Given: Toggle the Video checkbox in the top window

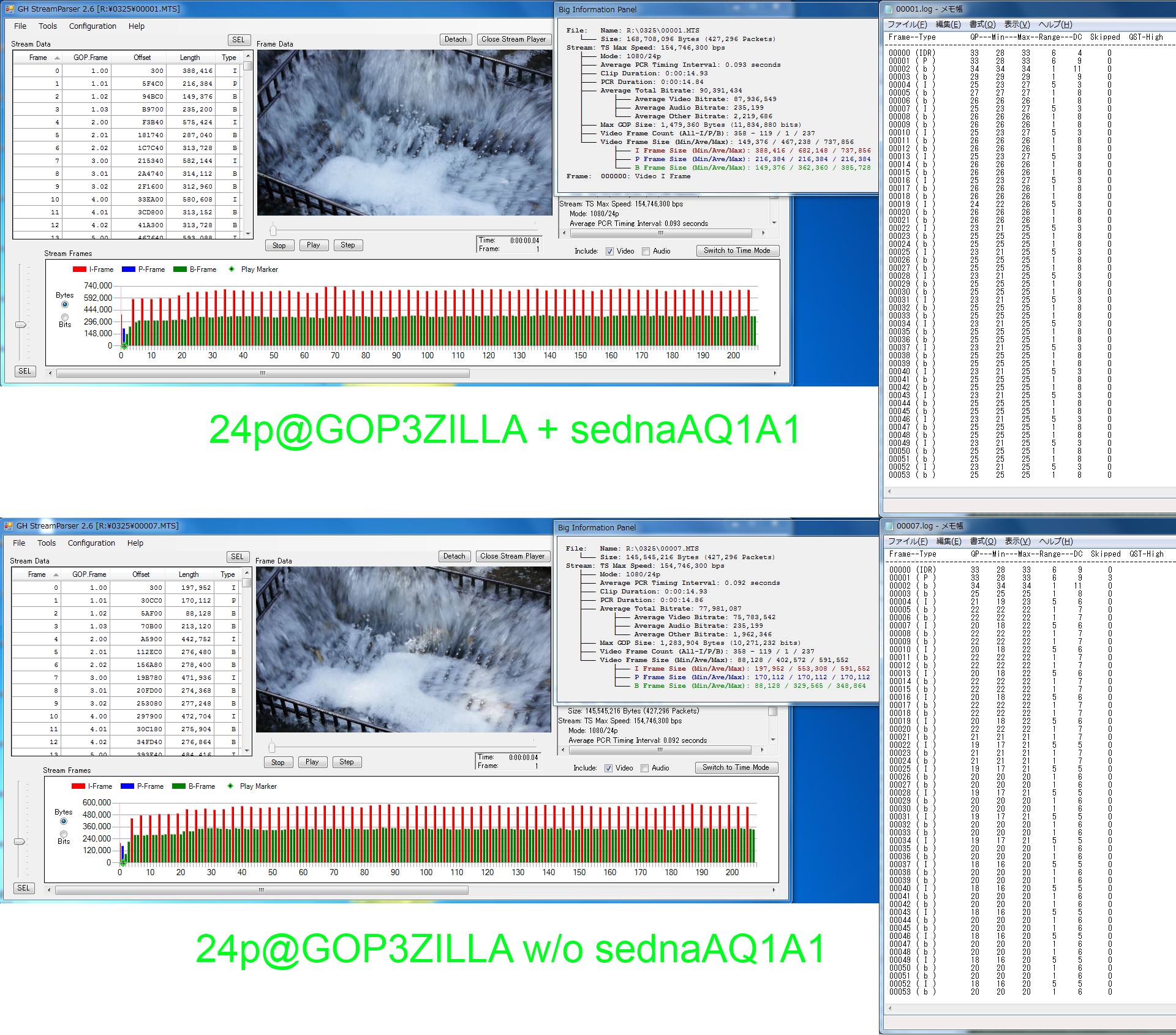Looking at the screenshot, I should click(x=609, y=251).
